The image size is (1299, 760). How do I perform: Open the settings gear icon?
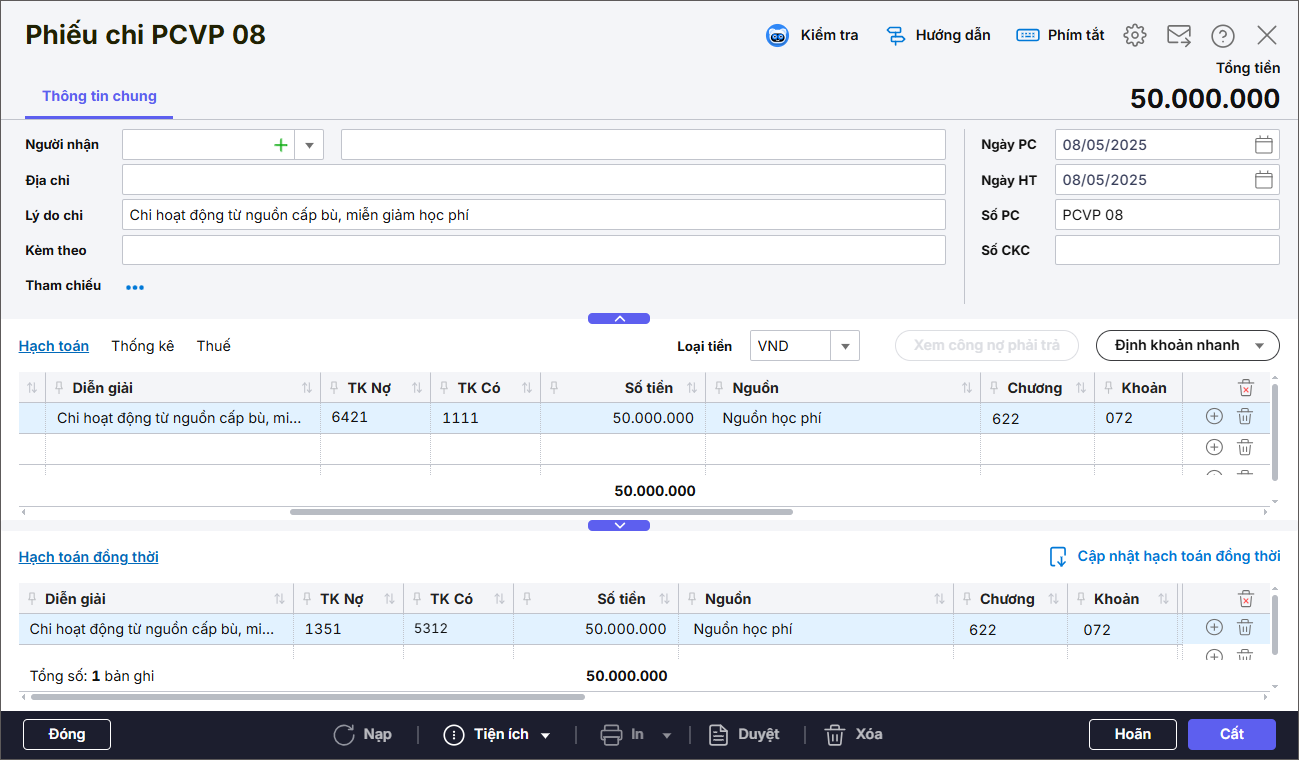pyautogui.click(x=1134, y=35)
